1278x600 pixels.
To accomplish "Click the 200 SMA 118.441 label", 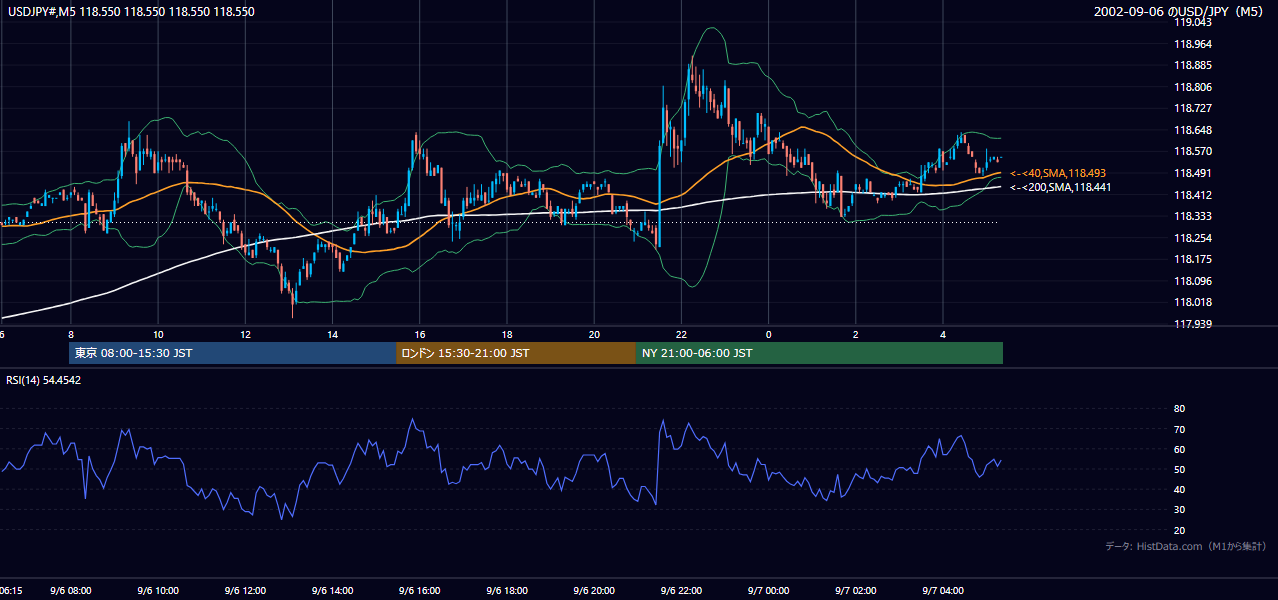I will (1060, 187).
